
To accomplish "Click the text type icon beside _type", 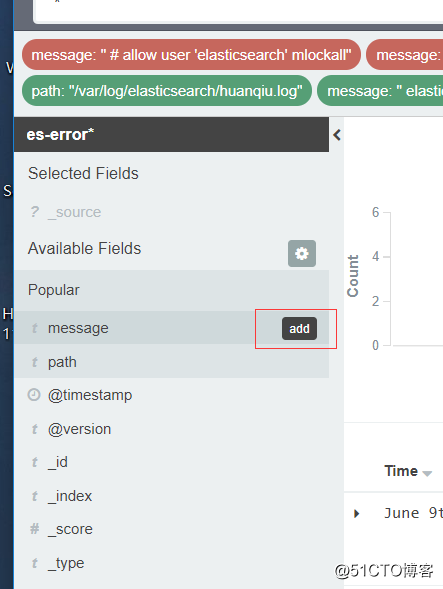I will pos(35,563).
